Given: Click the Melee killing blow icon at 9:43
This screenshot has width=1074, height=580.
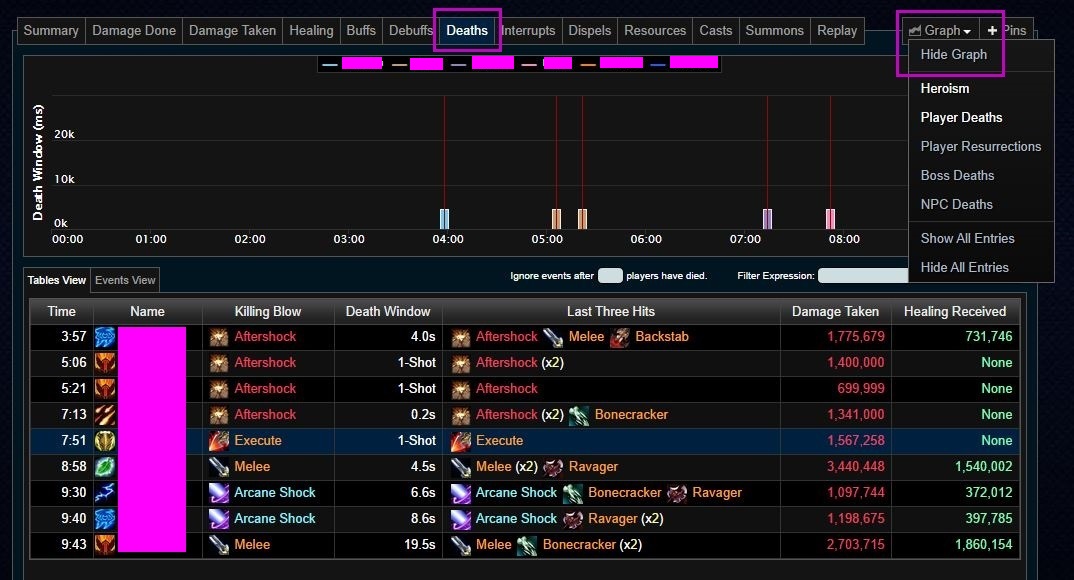Looking at the screenshot, I should pos(219,545).
